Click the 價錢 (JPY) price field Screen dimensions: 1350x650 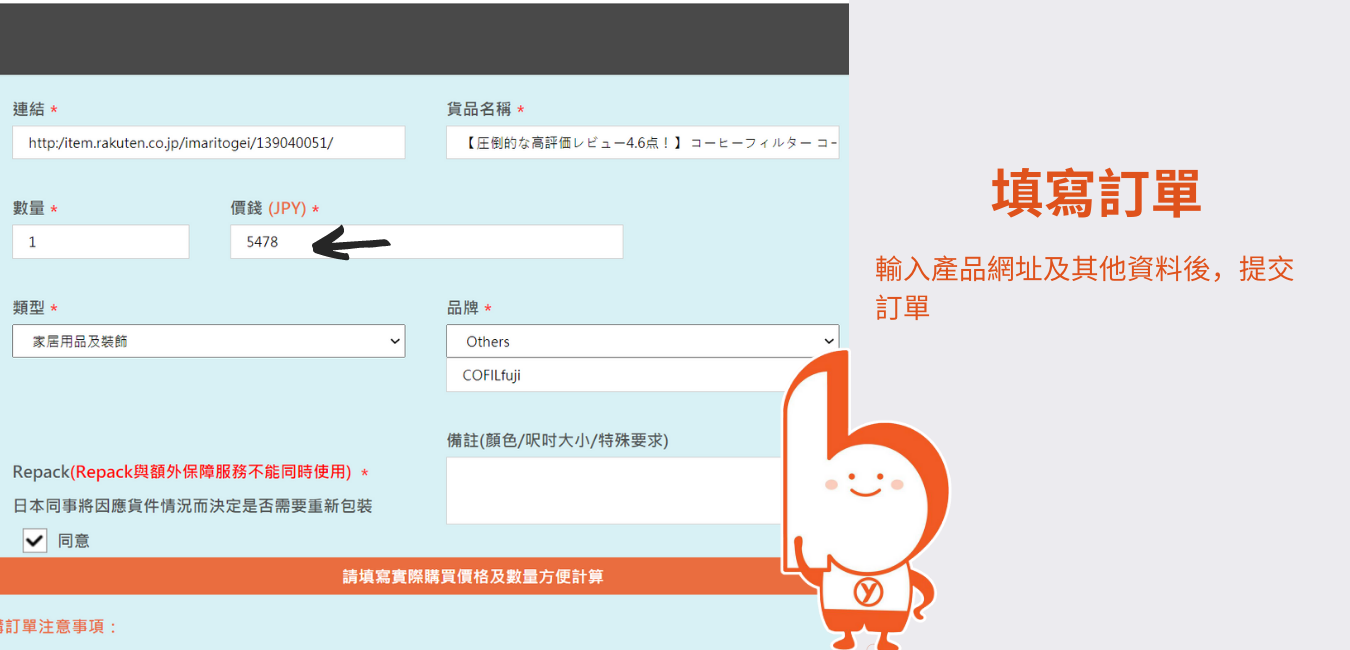pos(427,242)
